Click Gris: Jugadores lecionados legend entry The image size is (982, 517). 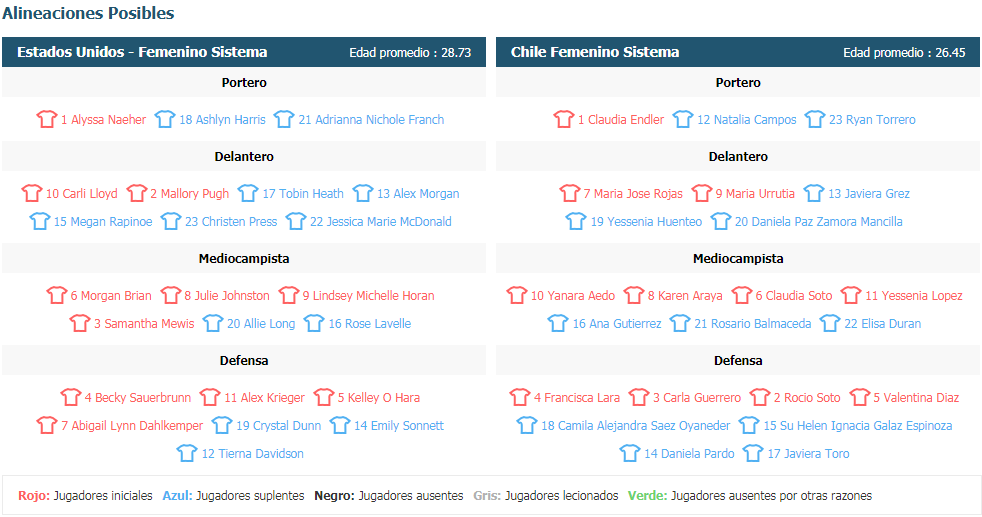pyautogui.click(x=545, y=496)
